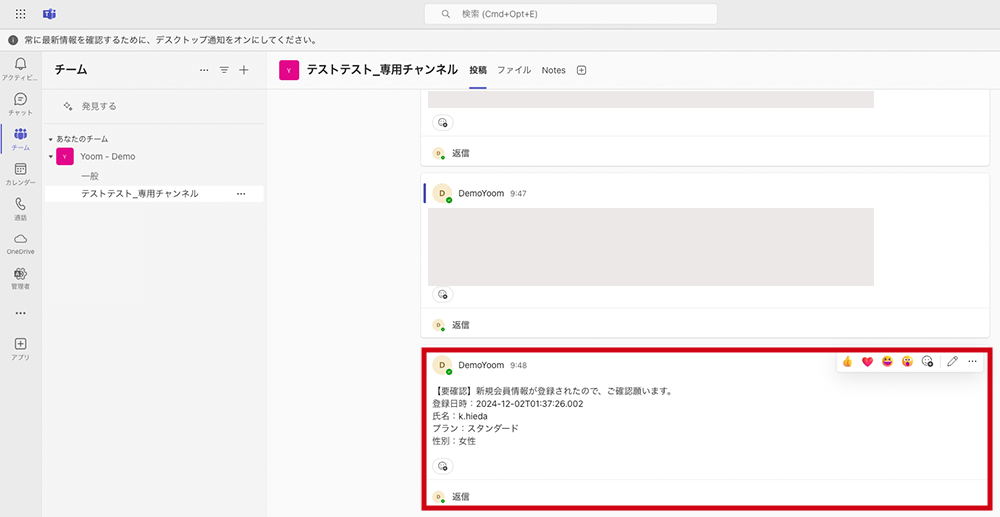Open アクティビティ bell in sidebar
The height and width of the screenshot is (517, 1000).
(x=20, y=69)
